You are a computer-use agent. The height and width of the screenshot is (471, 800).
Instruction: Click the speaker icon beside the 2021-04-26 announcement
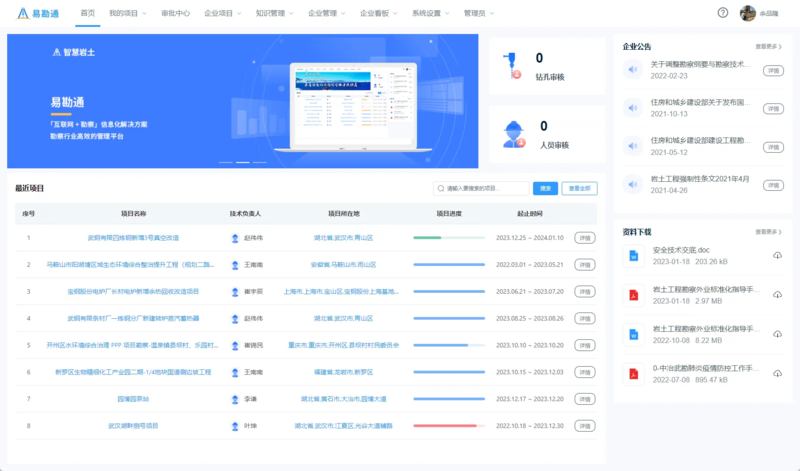(633, 184)
